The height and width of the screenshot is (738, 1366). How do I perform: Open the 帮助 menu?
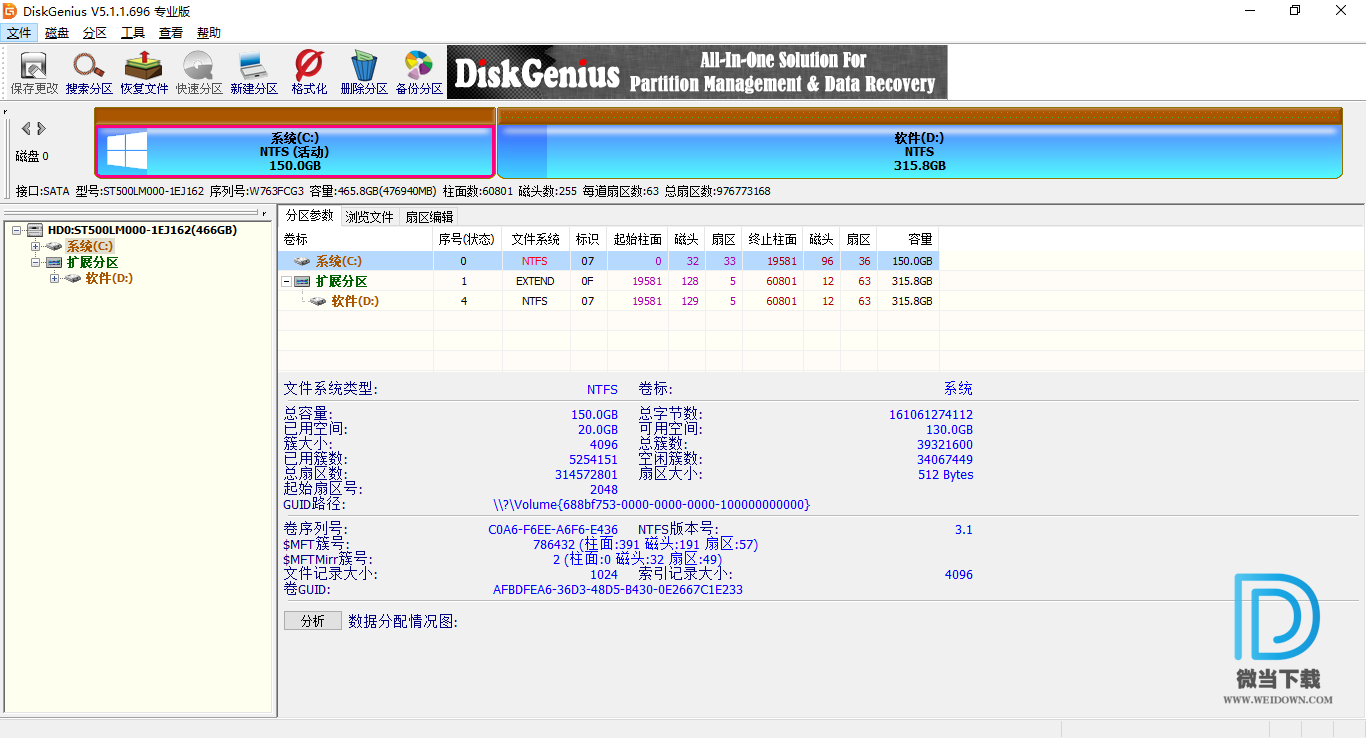tap(209, 33)
